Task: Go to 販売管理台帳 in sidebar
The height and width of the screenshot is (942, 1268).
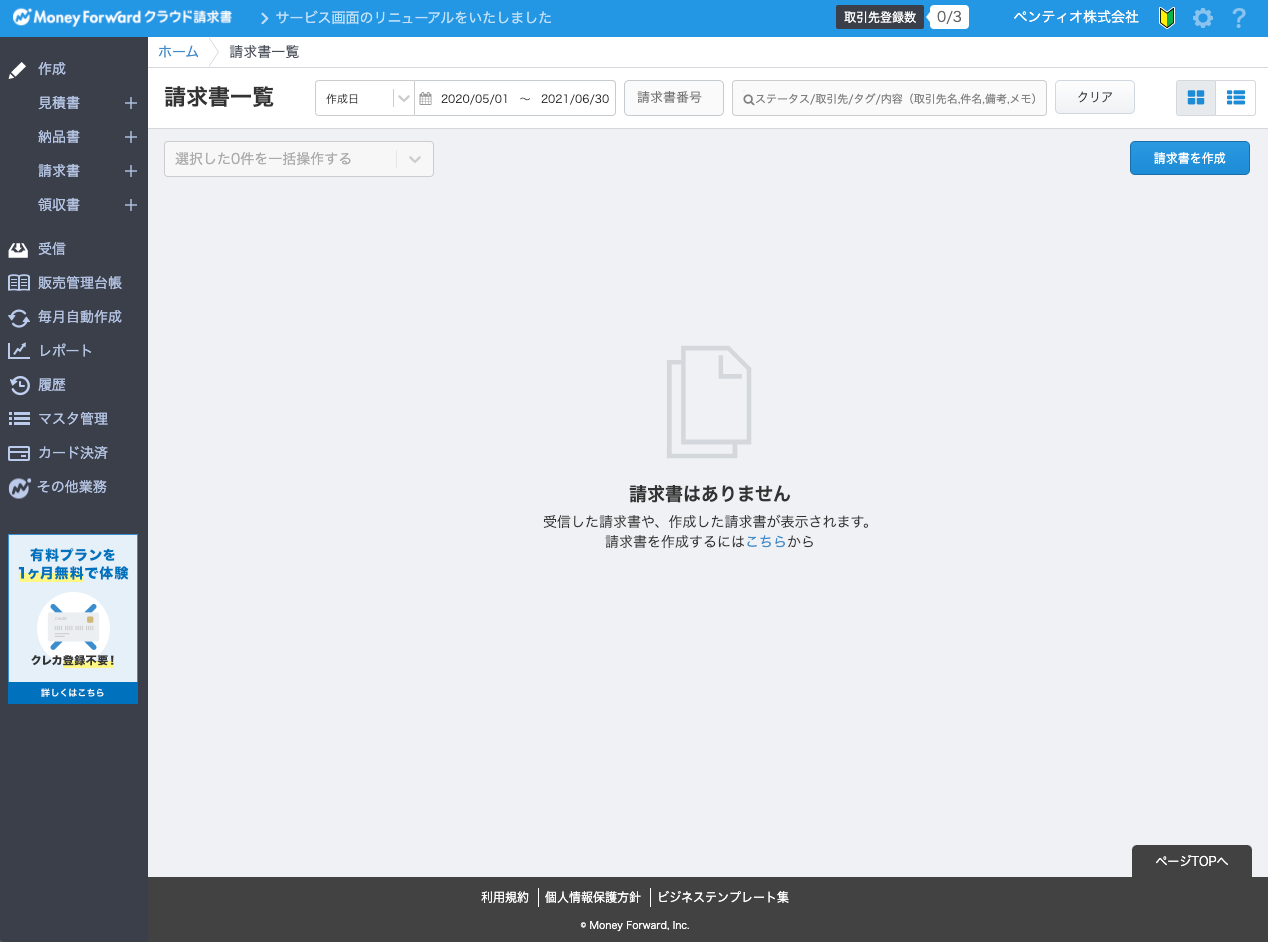Action: [80, 283]
